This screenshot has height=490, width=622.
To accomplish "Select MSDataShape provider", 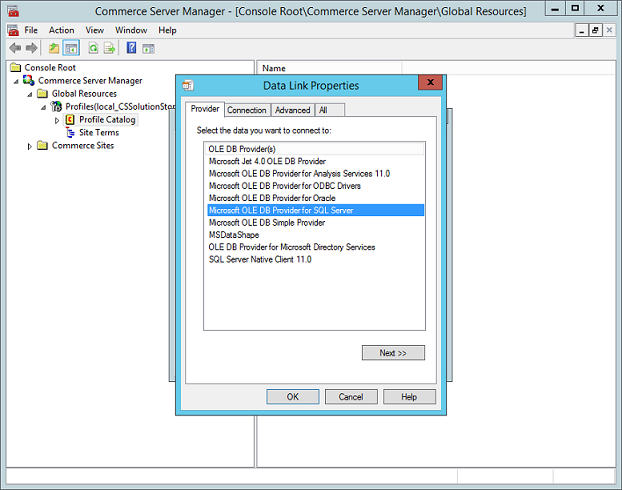I will [x=315, y=235].
